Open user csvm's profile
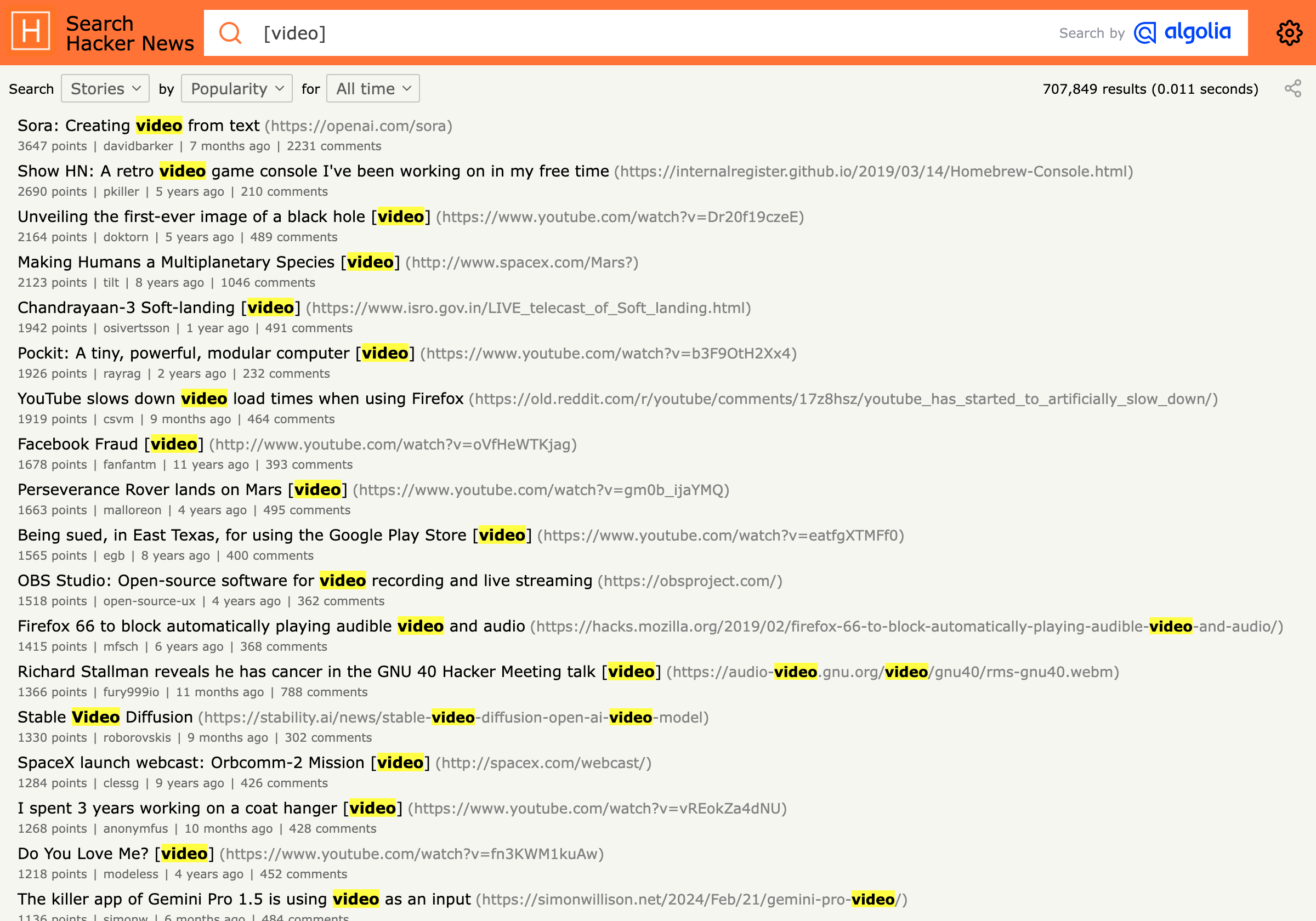Viewport: 1316px width, 921px height. point(118,419)
